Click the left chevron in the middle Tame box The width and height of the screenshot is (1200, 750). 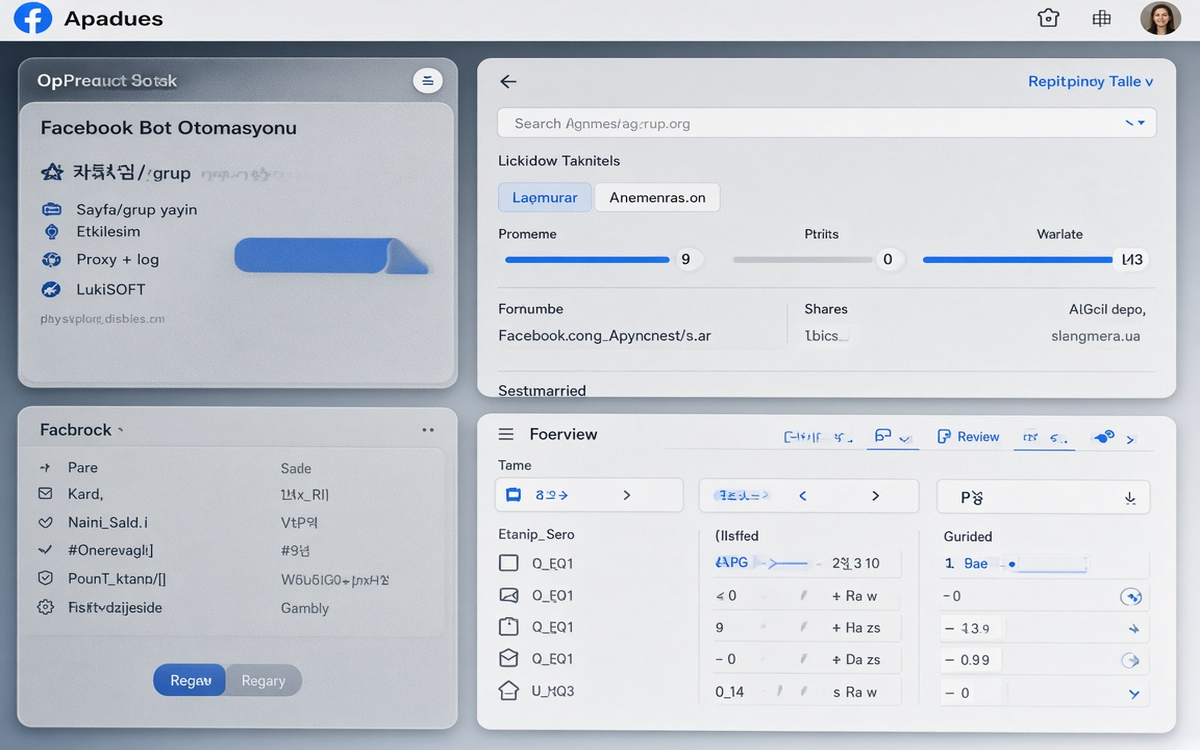click(802, 495)
